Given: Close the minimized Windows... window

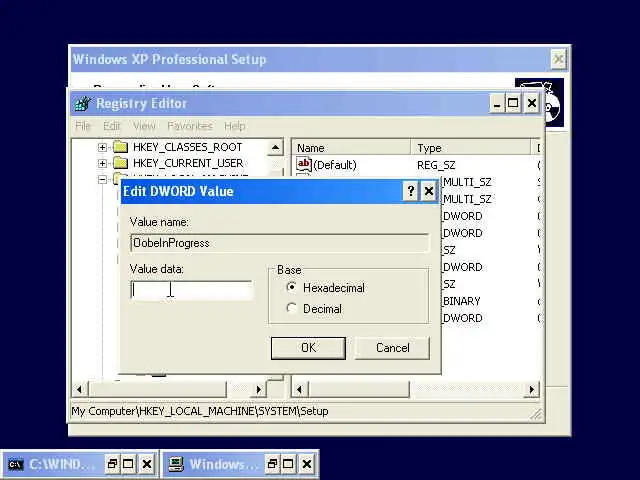Looking at the screenshot, I should coord(307,464).
